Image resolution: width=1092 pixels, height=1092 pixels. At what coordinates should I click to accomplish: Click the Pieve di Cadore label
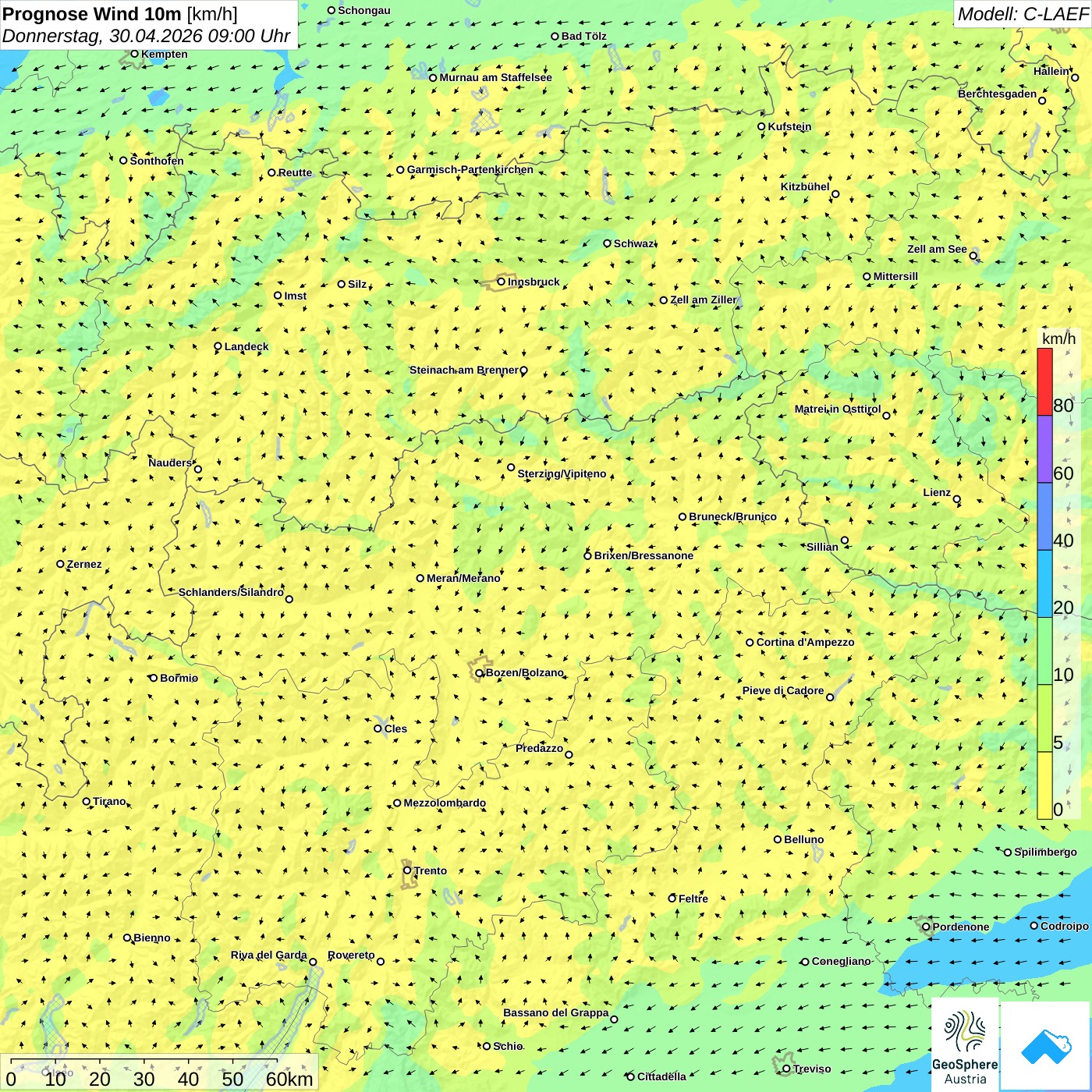tap(782, 690)
